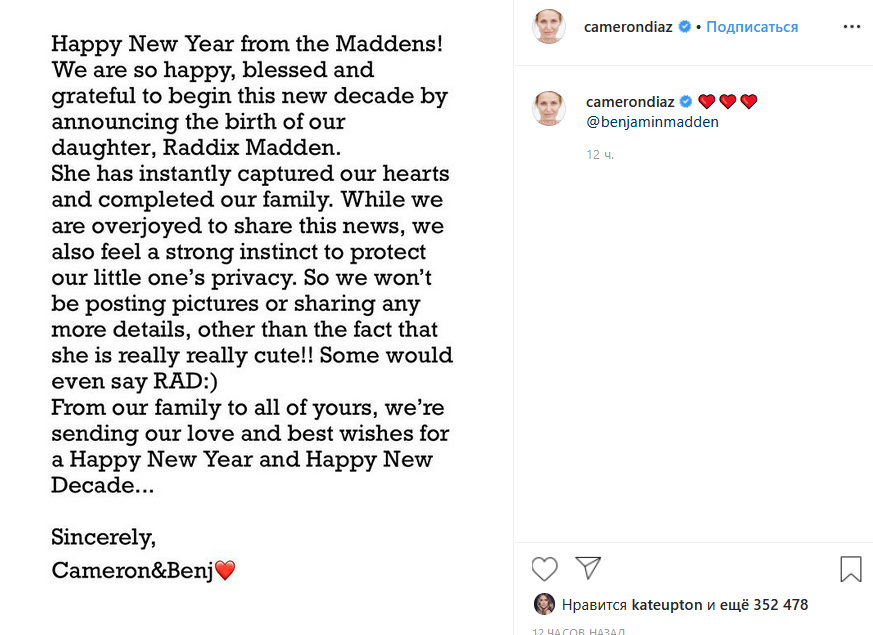The height and width of the screenshot is (635, 873).
Task: Share the post via paper plane icon
Action: click(588, 568)
